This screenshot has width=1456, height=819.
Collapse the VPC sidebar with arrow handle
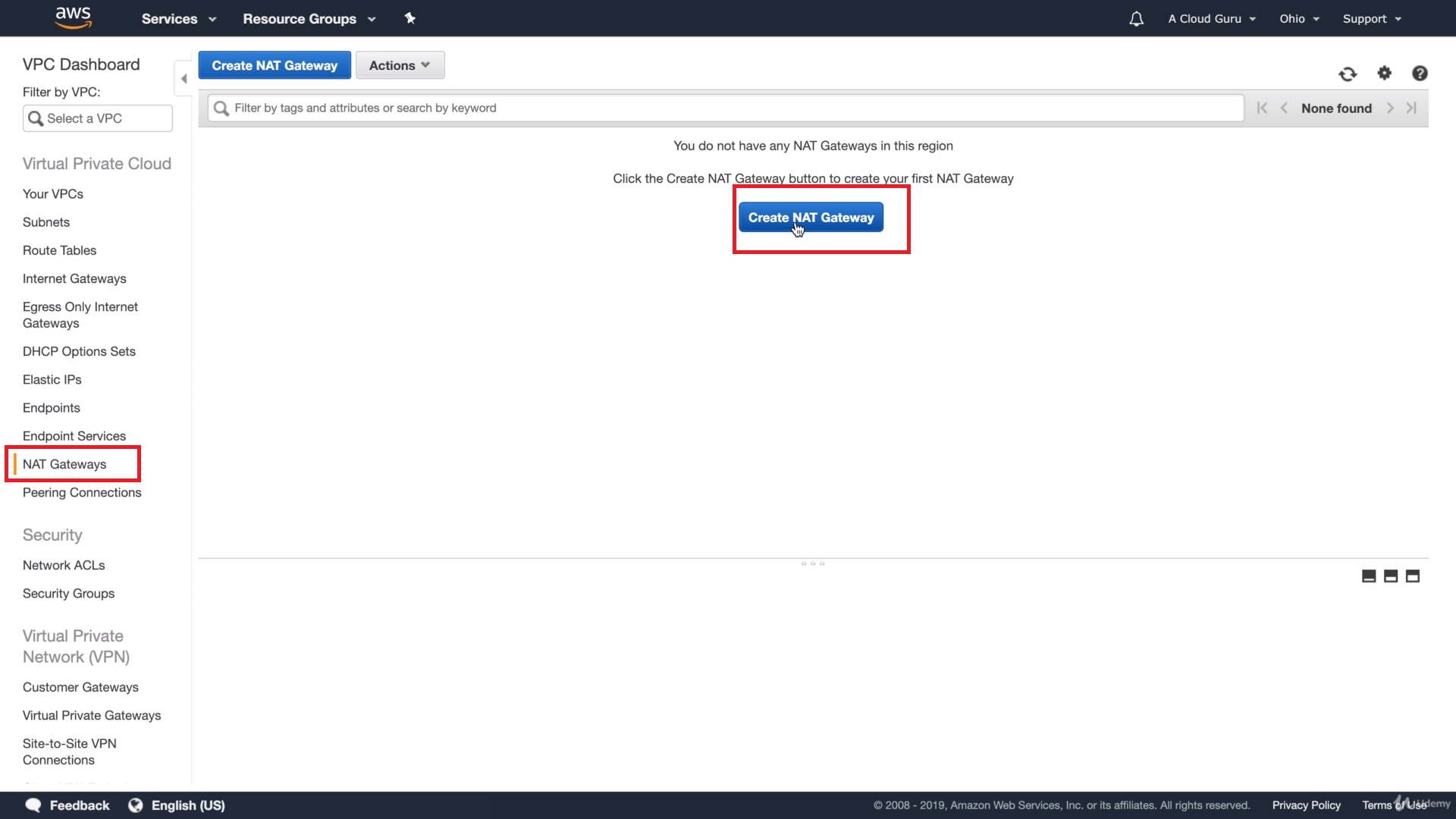[184, 79]
